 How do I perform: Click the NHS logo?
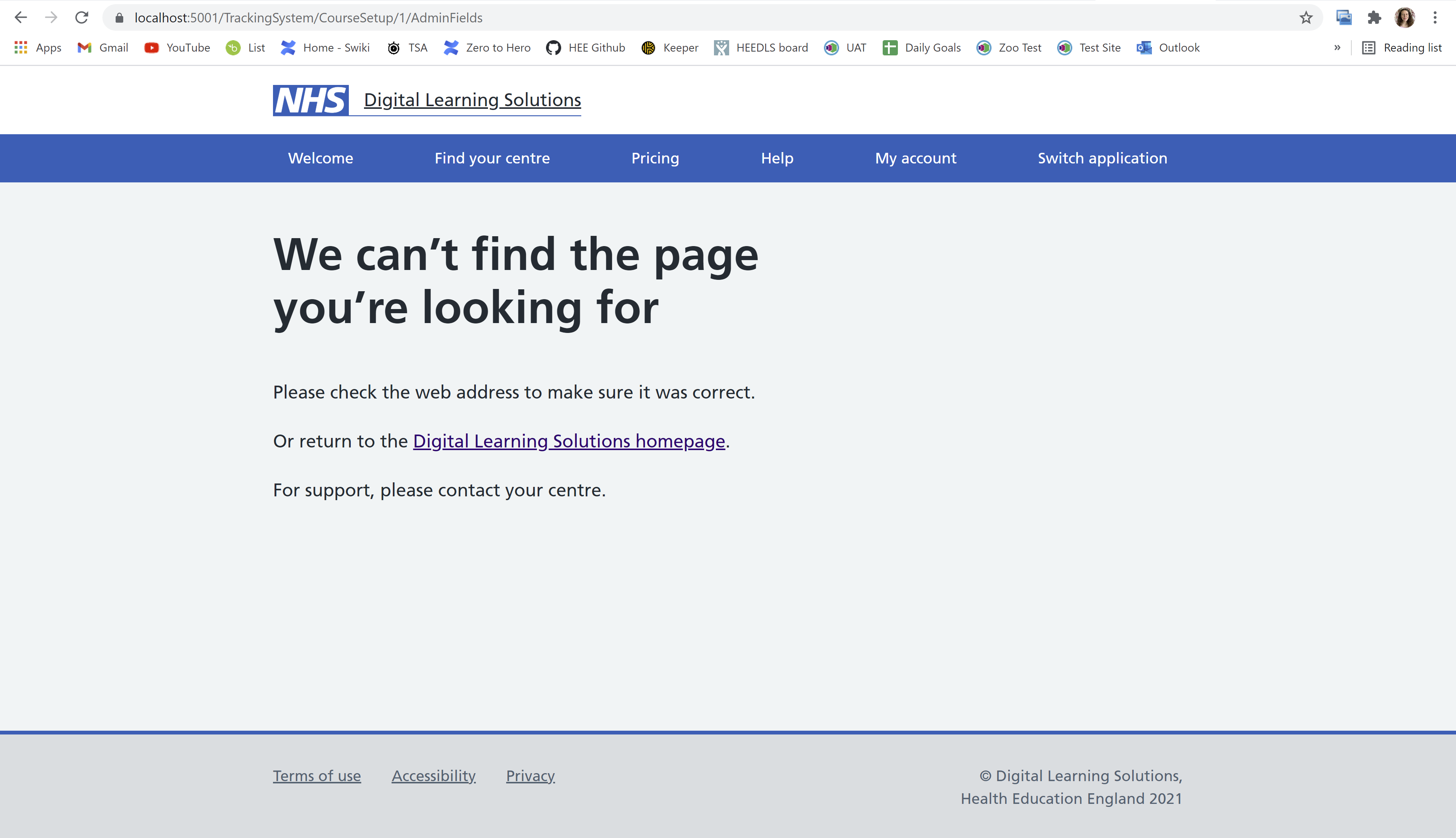[x=311, y=101]
